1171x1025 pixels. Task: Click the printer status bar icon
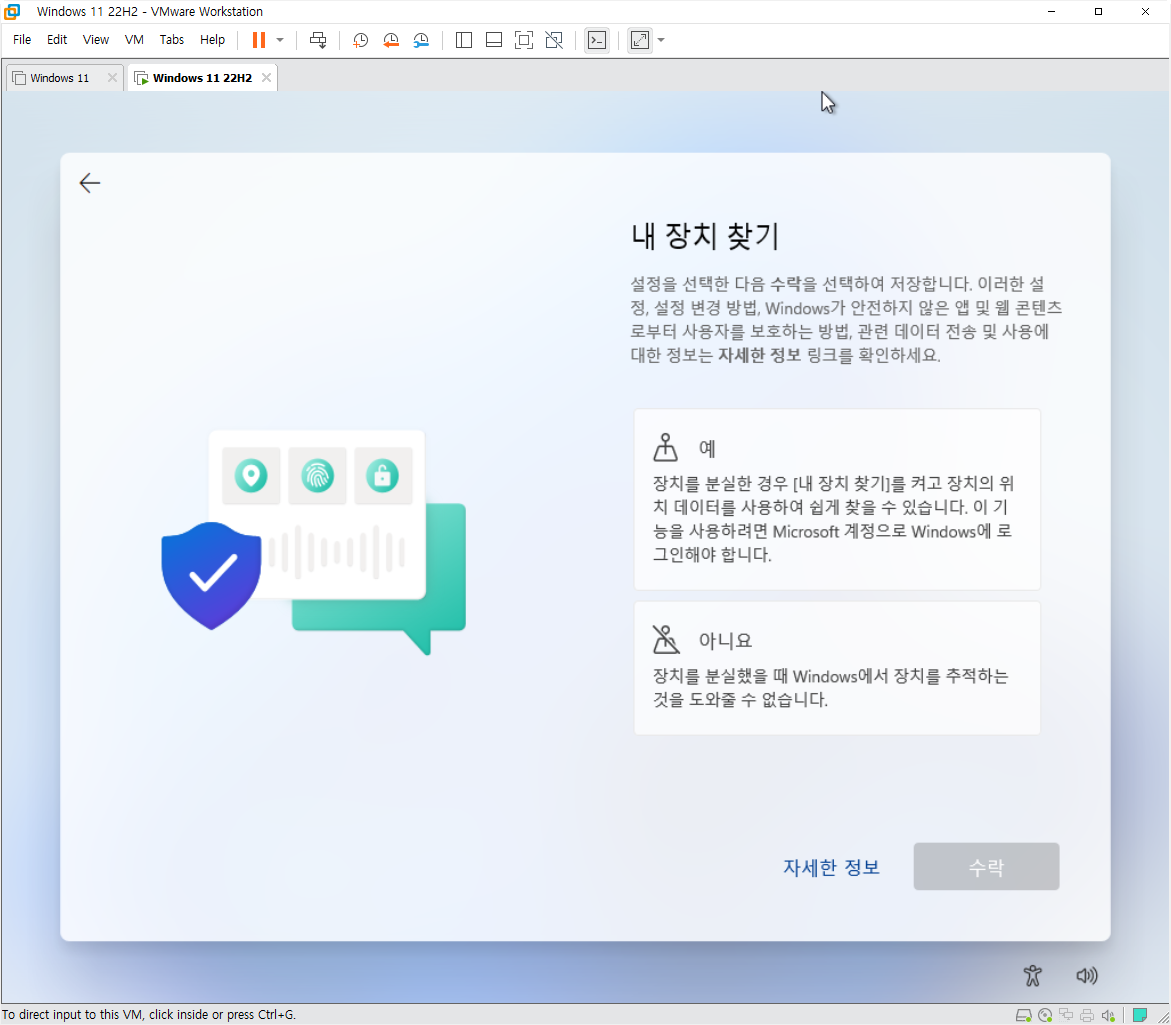coord(1087,1015)
